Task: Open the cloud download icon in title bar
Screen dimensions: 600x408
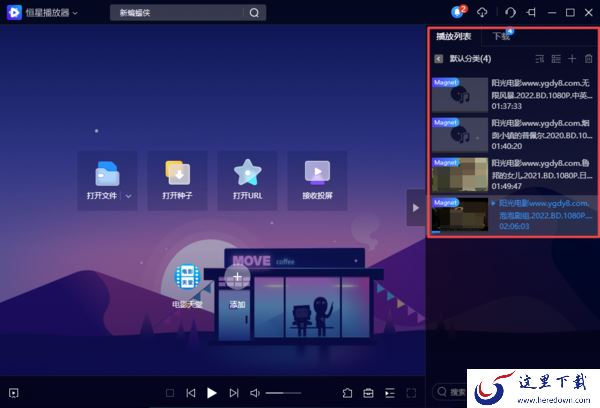Action: pyautogui.click(x=482, y=13)
